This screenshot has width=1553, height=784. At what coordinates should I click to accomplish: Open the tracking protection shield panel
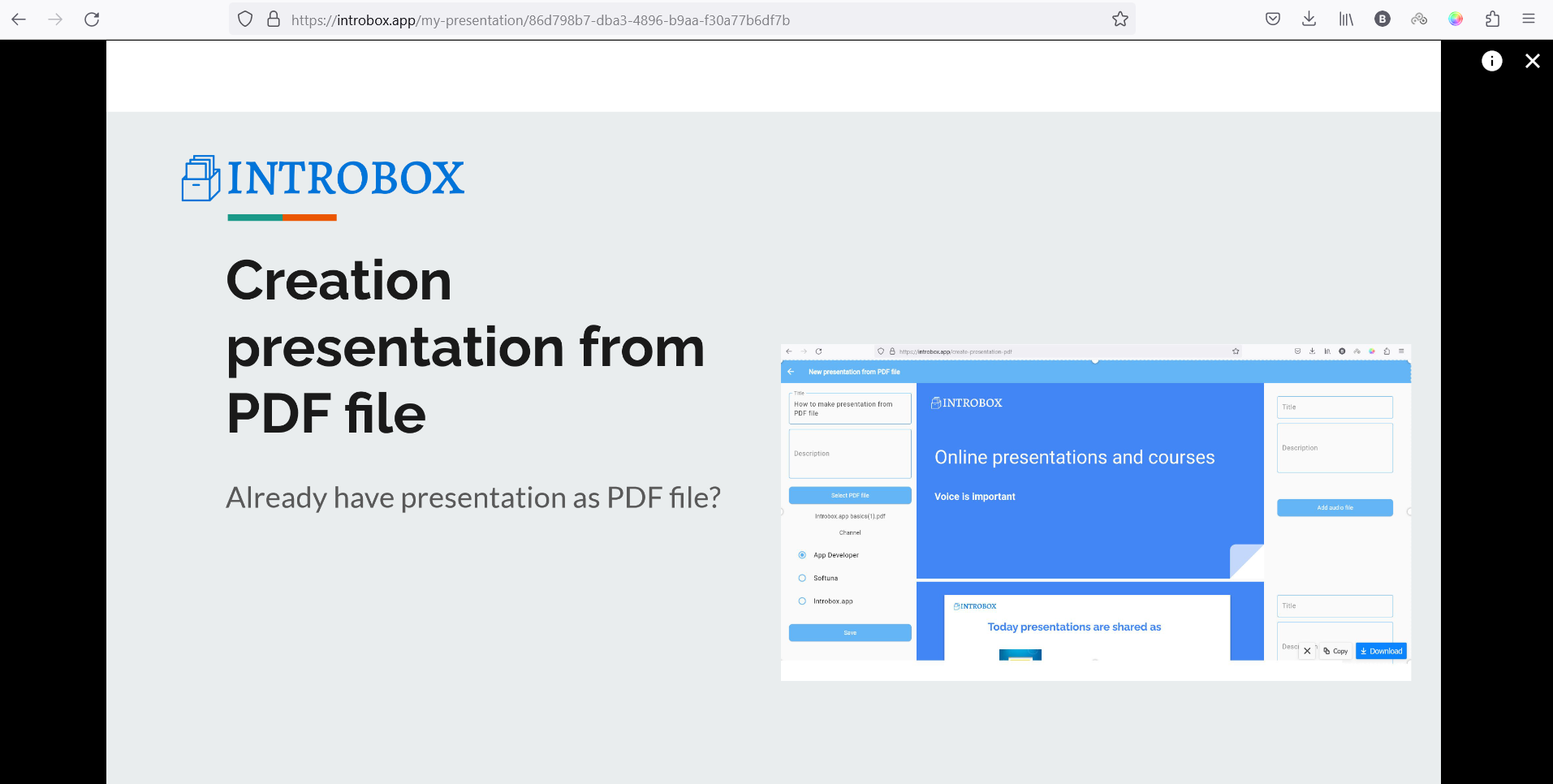[245, 19]
